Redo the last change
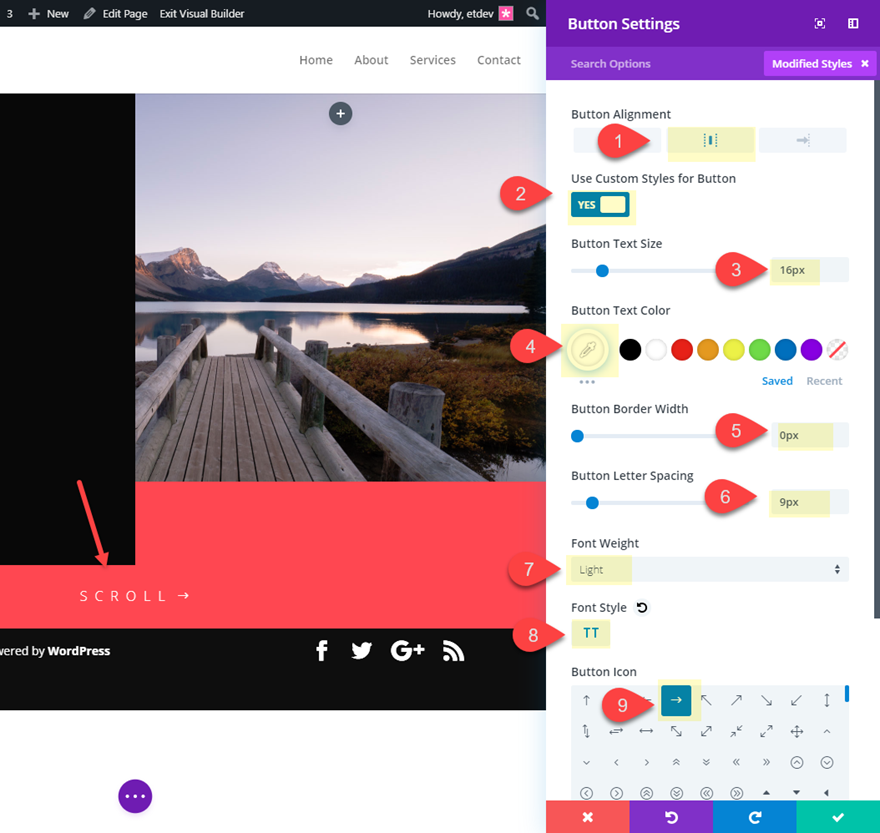 755,817
